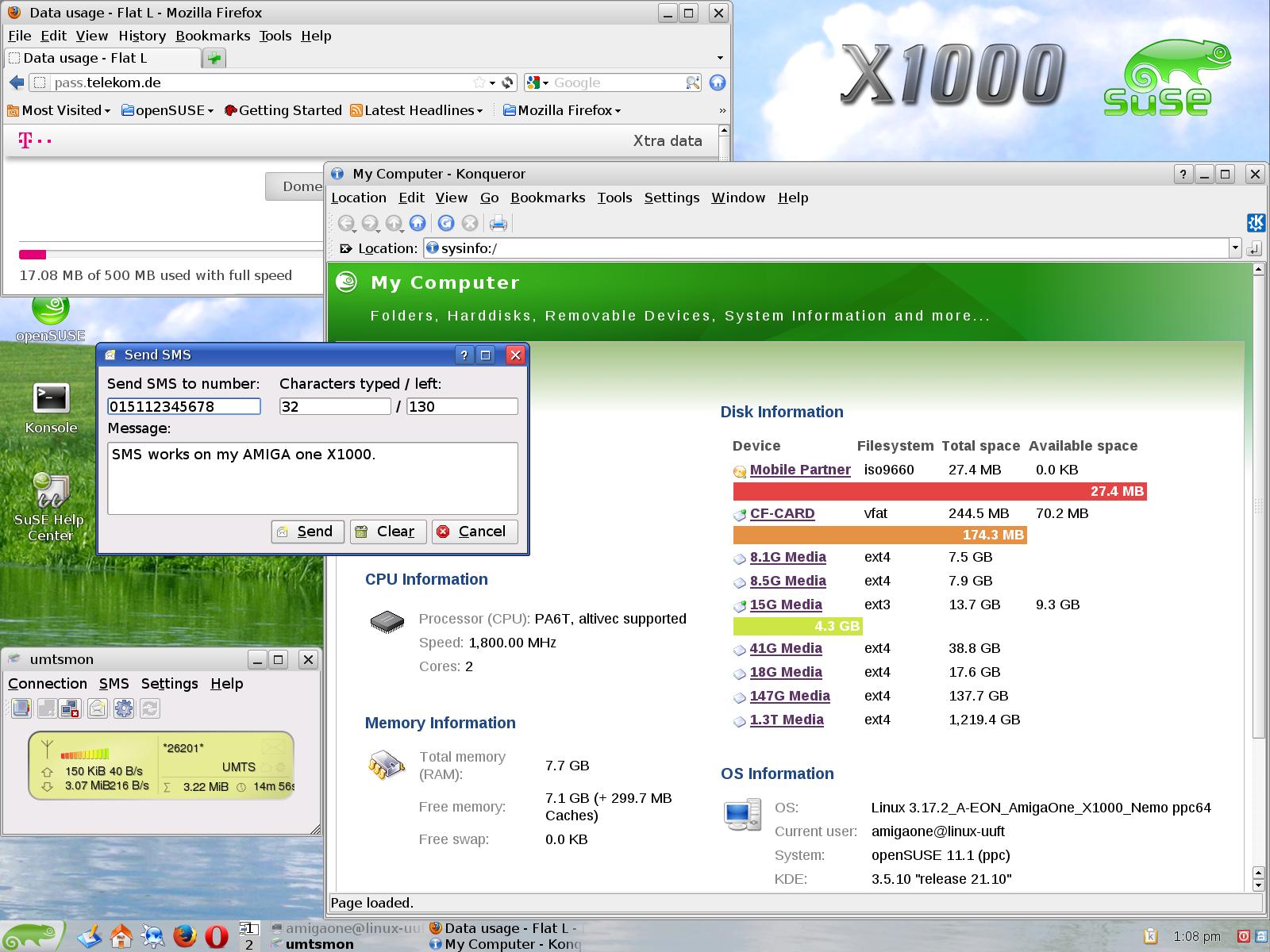The height and width of the screenshot is (952, 1270).
Task: Open the Bookmarks menu in Konqueror
Action: point(547,198)
